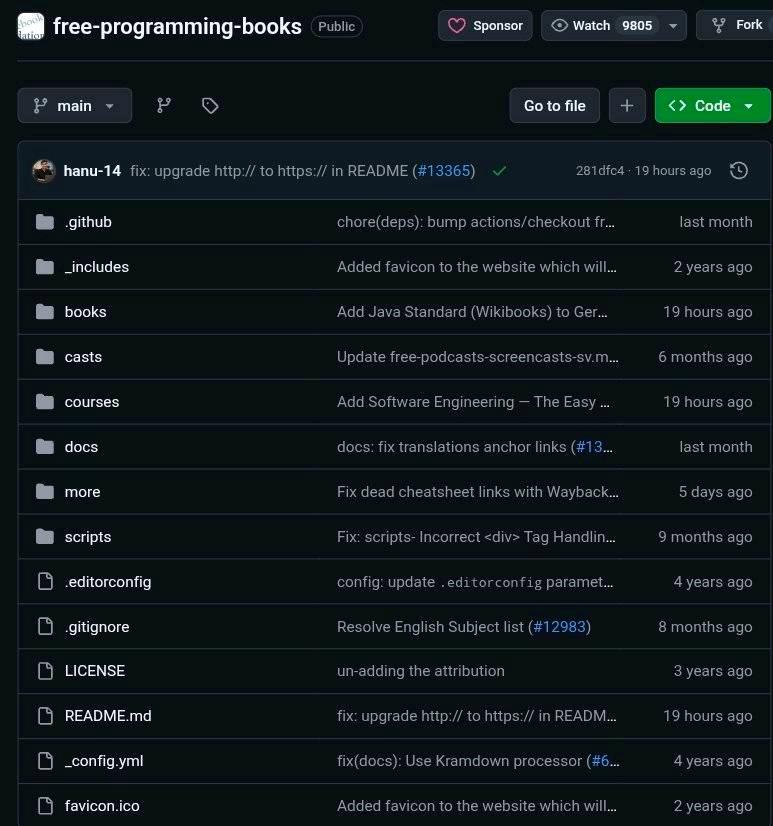Open the books folder
The image size is (773, 826).
coord(85,312)
